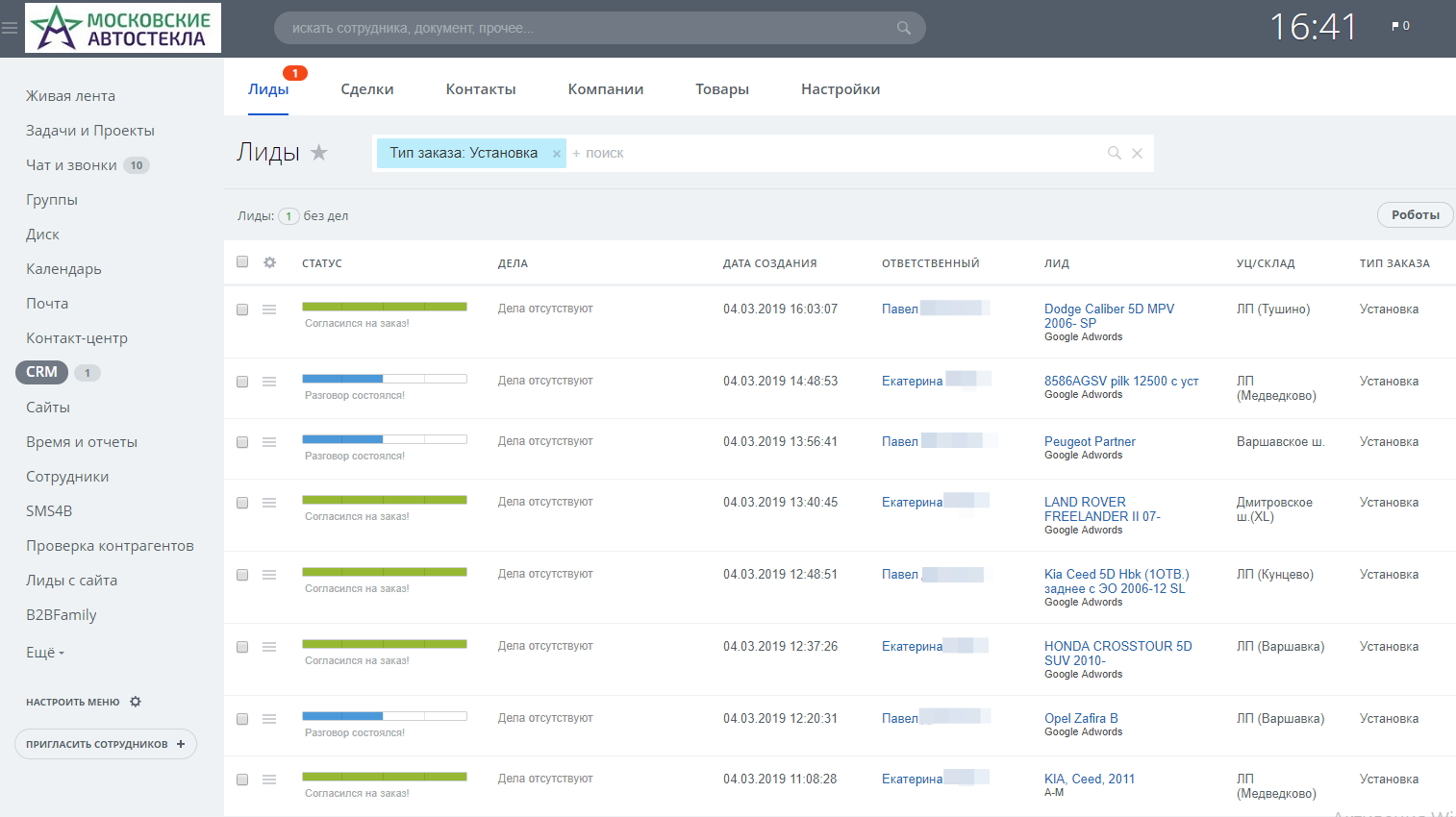Viewport: 1456px width, 817px height.
Task: Remove the Тип заказа: Установка filter chip
Action: [556, 154]
